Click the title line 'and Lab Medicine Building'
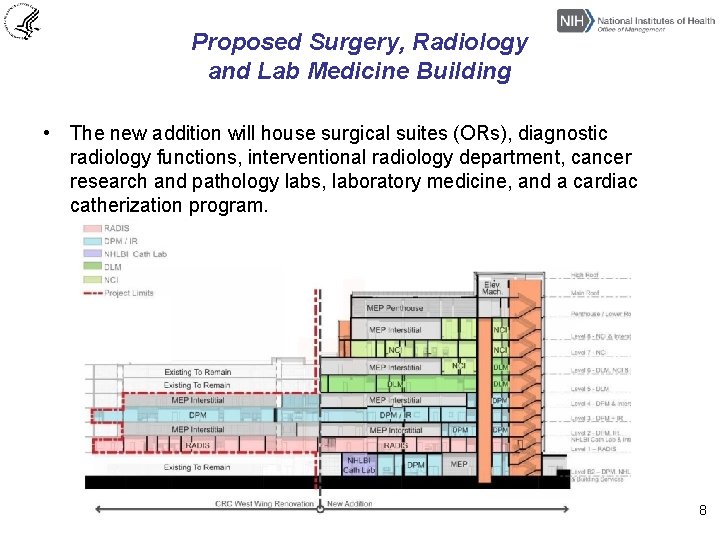The width and height of the screenshot is (720, 540). pyautogui.click(x=360, y=71)
